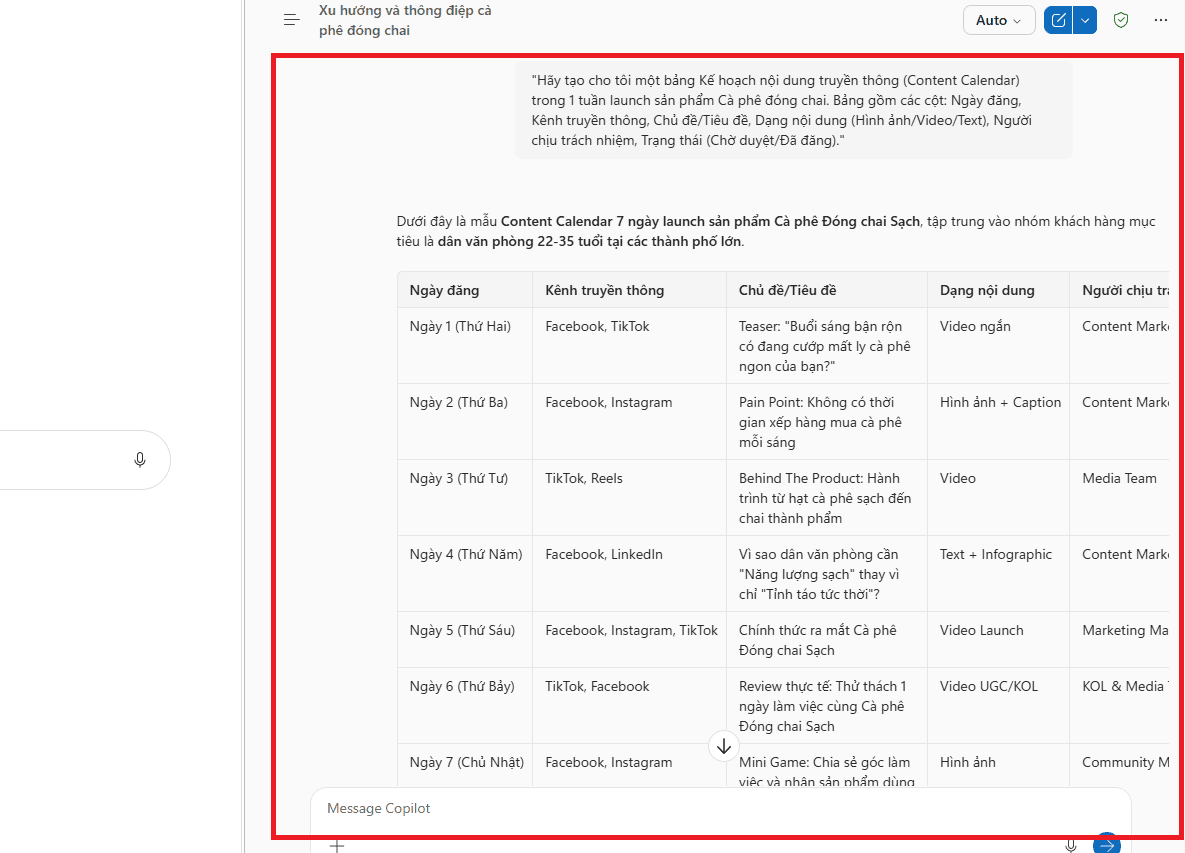Click the 'Facebook, TikTok' channel cell

[x=630, y=345]
